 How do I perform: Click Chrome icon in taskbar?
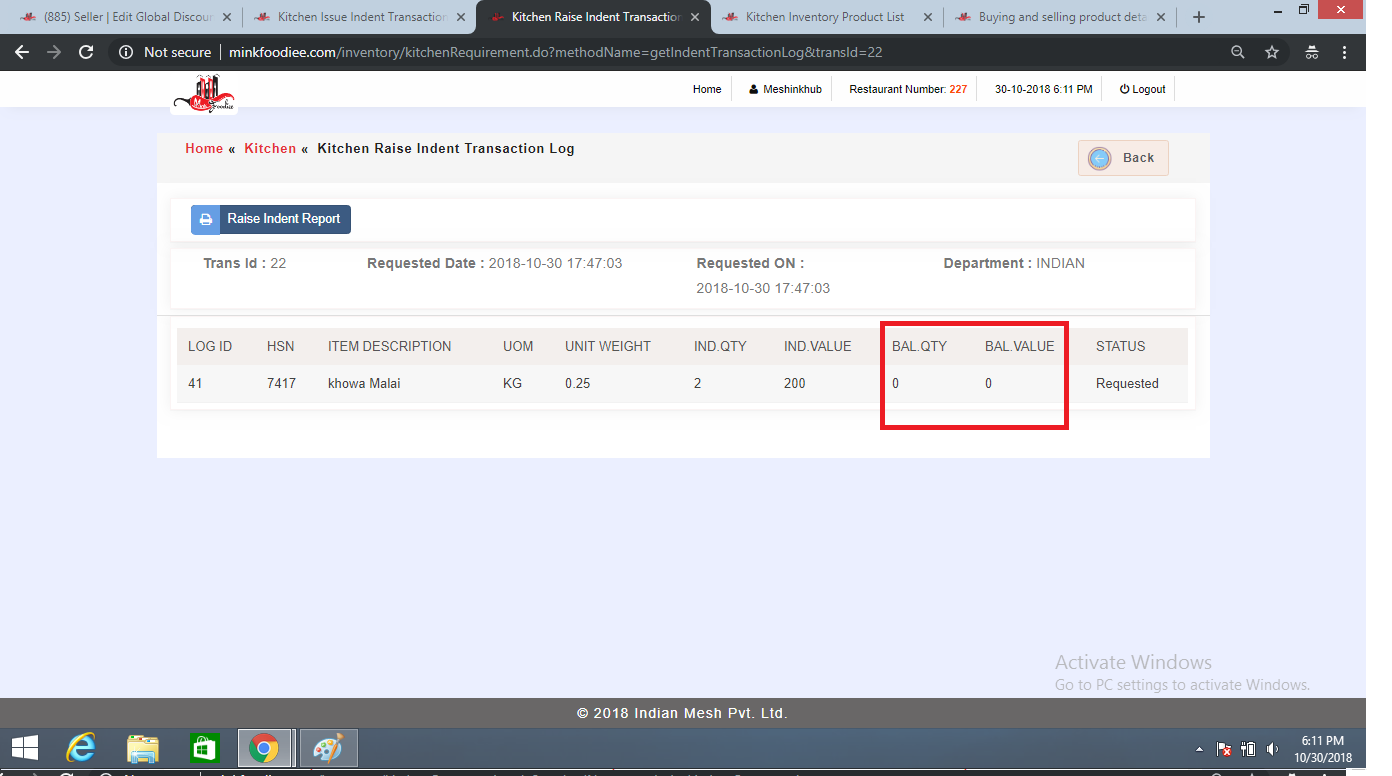pos(264,748)
